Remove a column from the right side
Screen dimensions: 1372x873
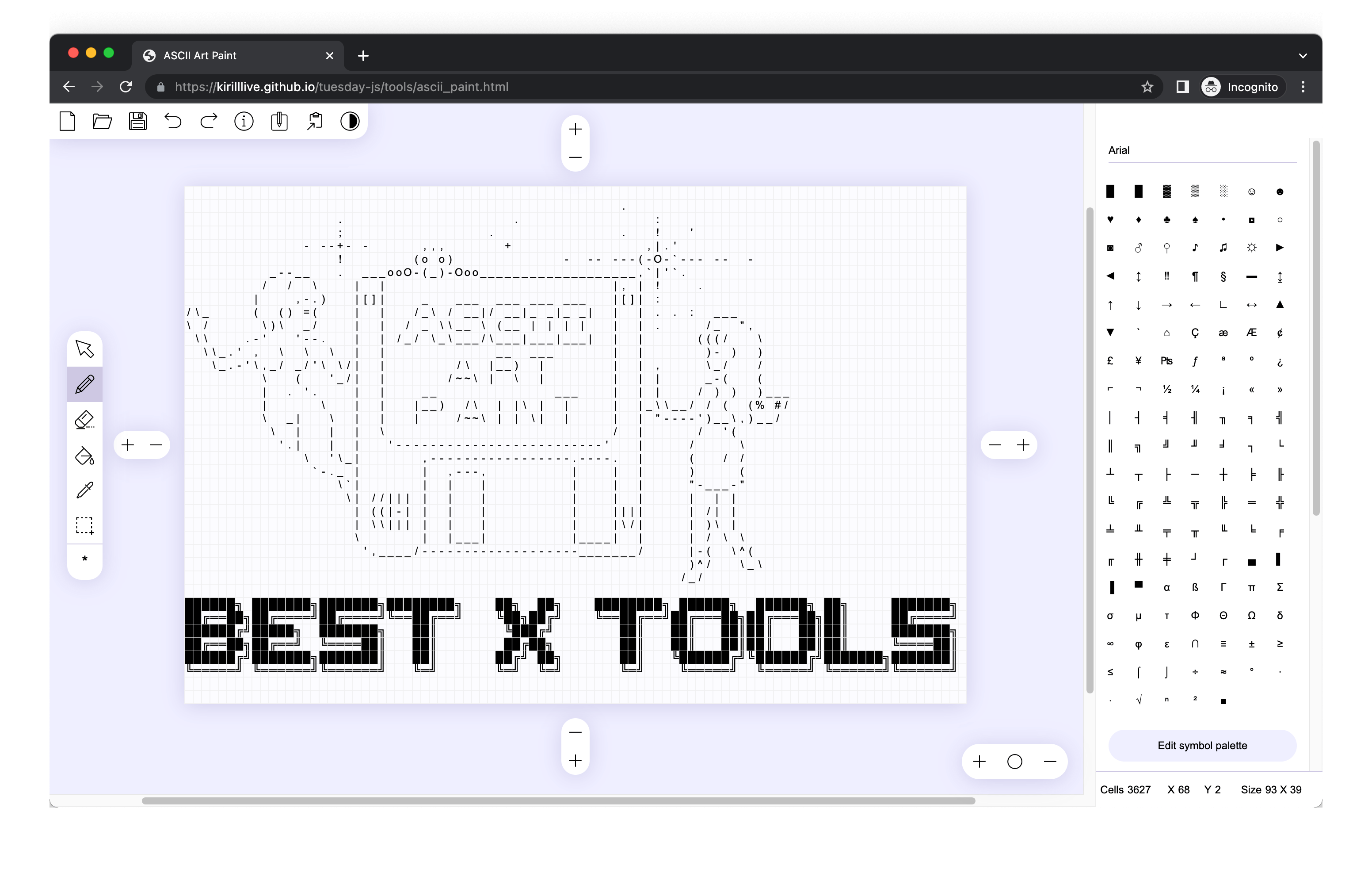pyautogui.click(x=995, y=445)
